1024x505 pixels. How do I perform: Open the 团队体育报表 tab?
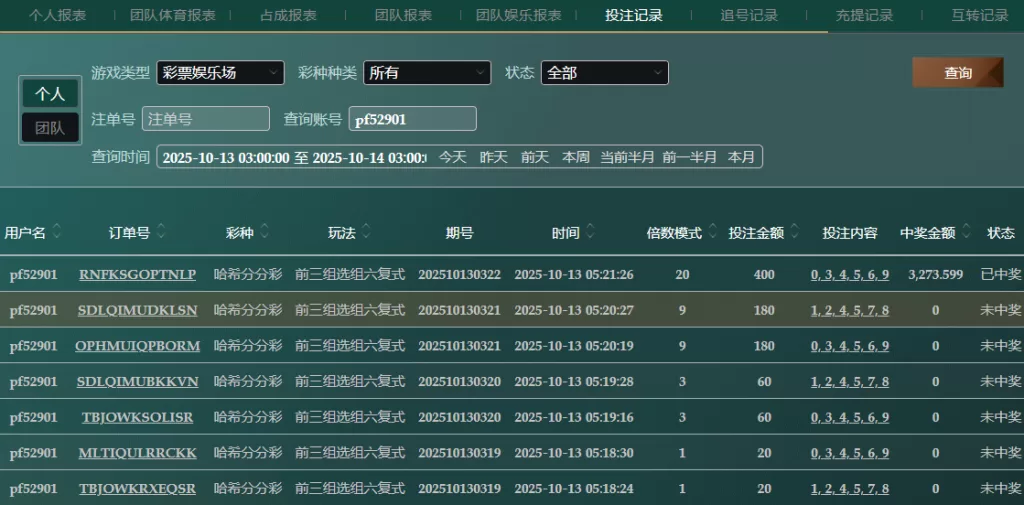[x=173, y=15]
